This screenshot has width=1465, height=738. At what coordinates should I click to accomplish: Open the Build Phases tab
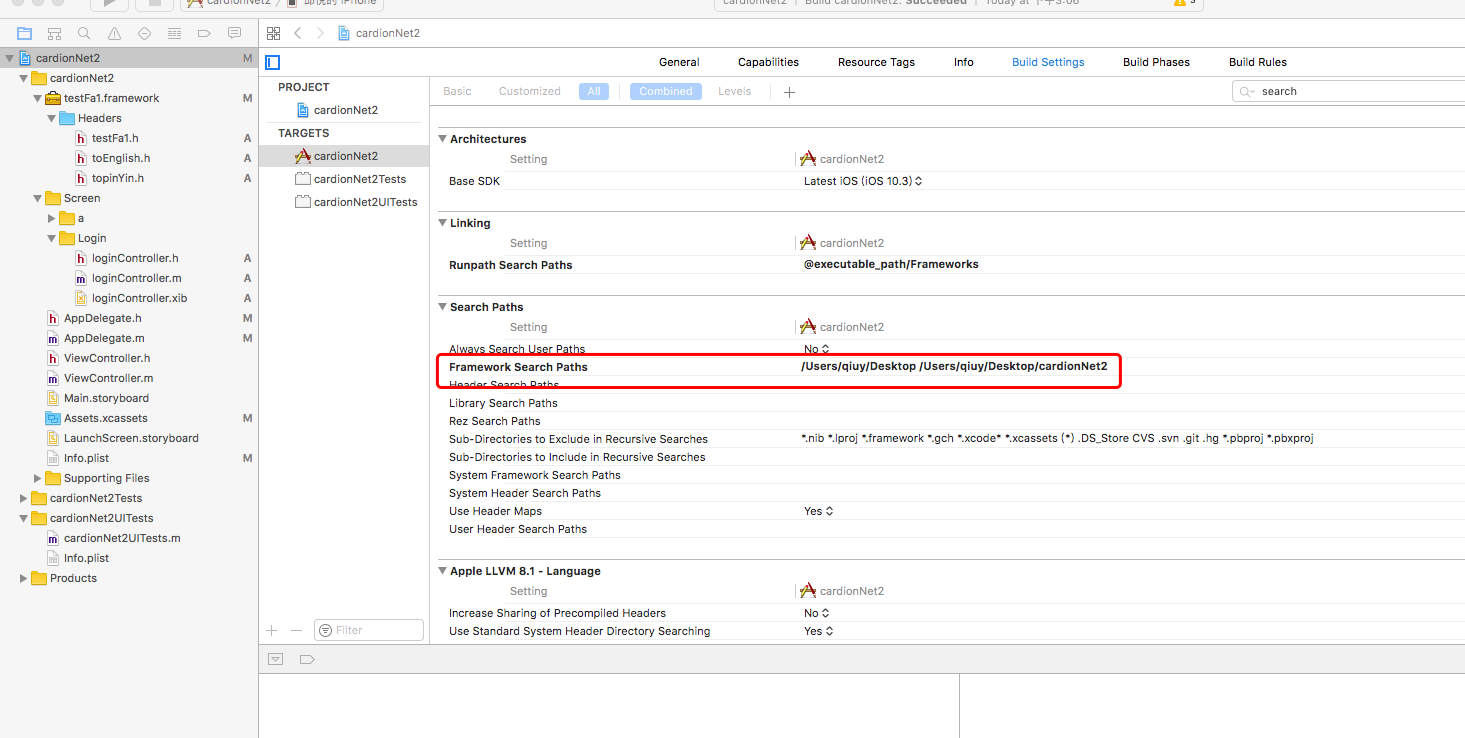[1156, 62]
